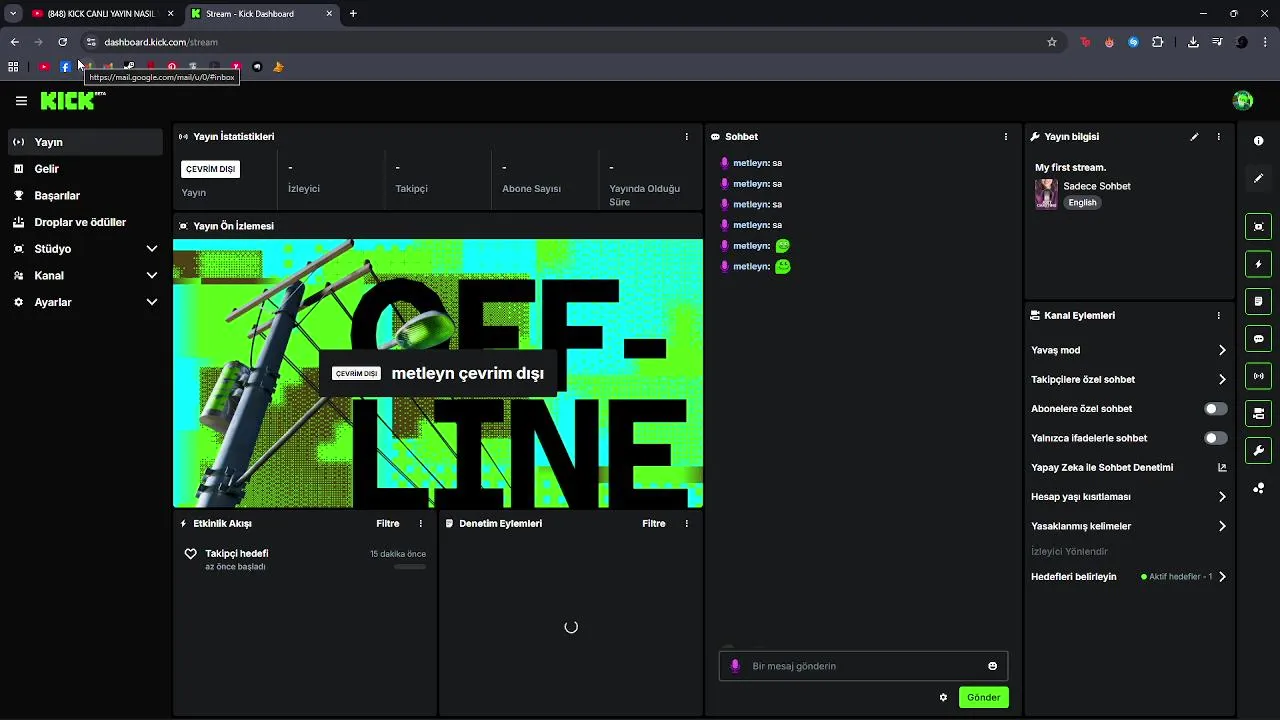
Task: Open Hesap yaşı kısıtlaması options arrow
Action: [1222, 497]
